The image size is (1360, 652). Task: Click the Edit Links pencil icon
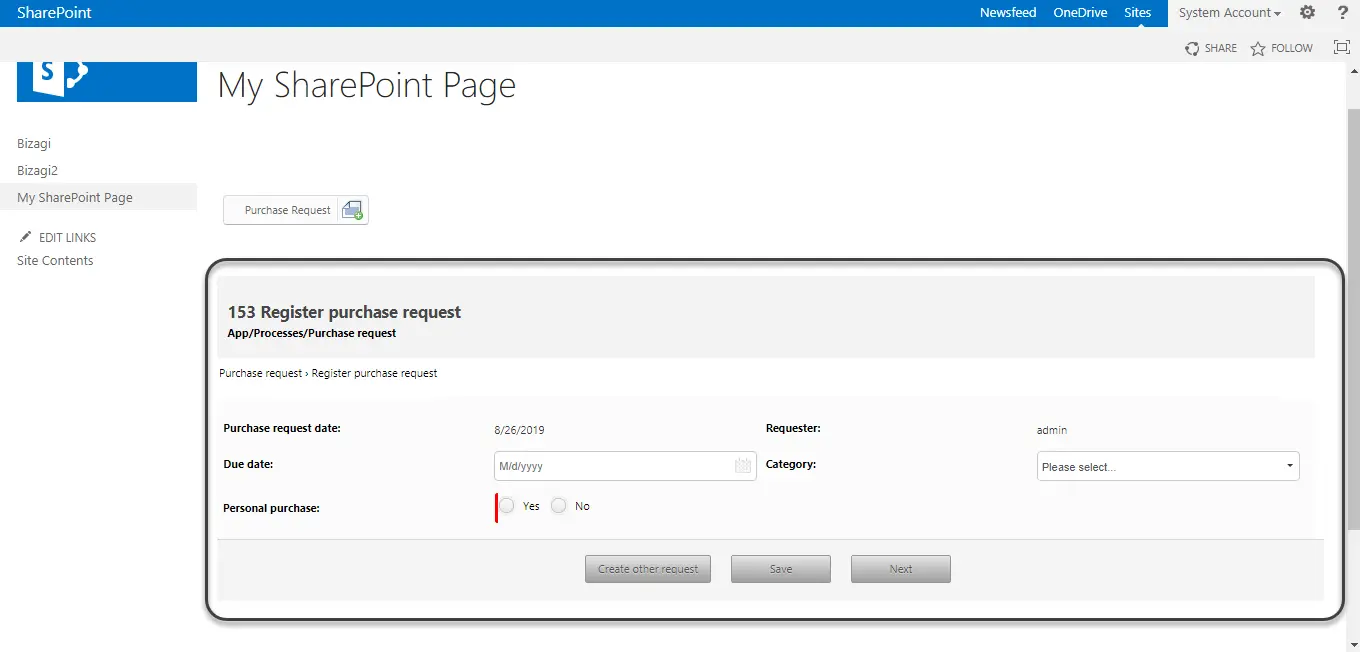tap(26, 237)
